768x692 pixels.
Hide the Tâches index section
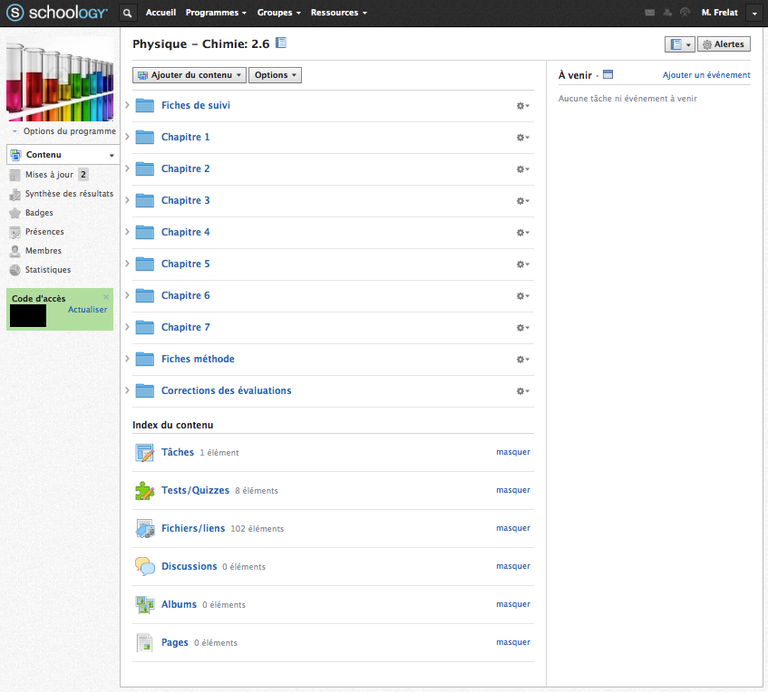click(513, 452)
